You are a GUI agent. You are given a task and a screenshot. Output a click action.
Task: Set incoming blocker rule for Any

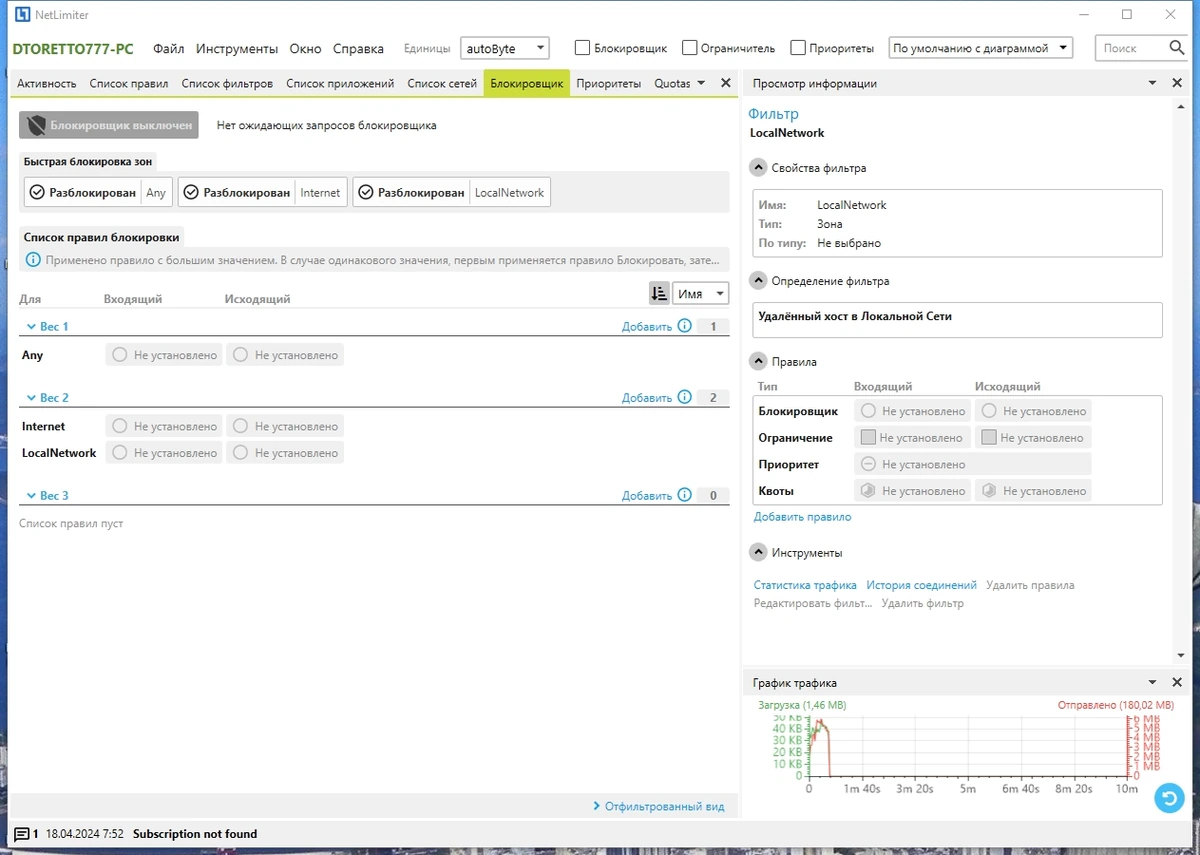[x=165, y=355]
